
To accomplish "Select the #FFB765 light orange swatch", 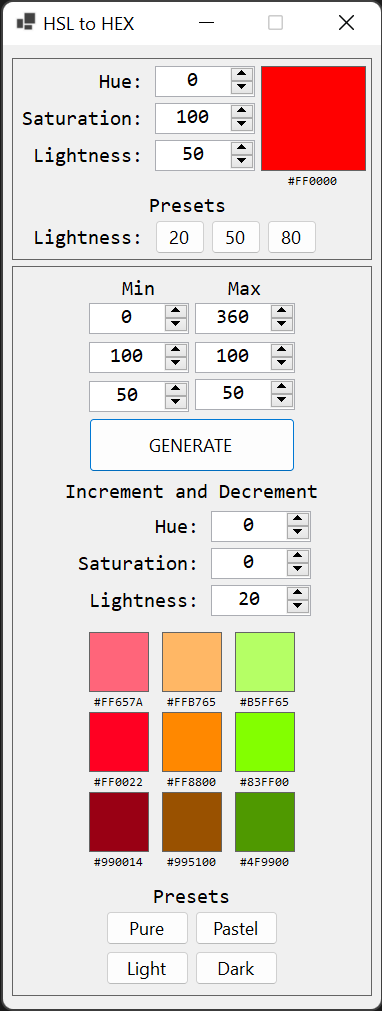I will 192,662.
